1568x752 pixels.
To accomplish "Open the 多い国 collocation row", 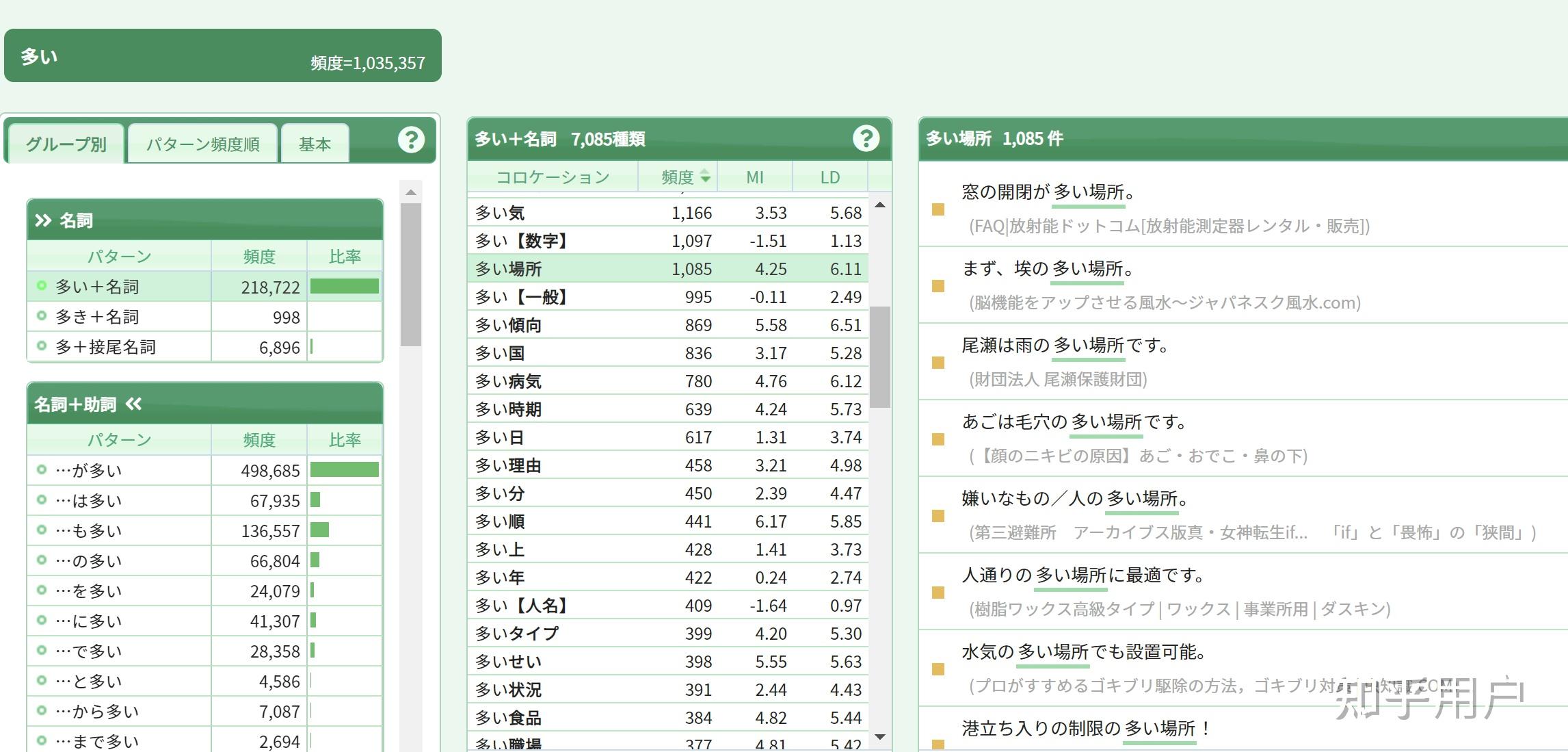I will [x=668, y=353].
